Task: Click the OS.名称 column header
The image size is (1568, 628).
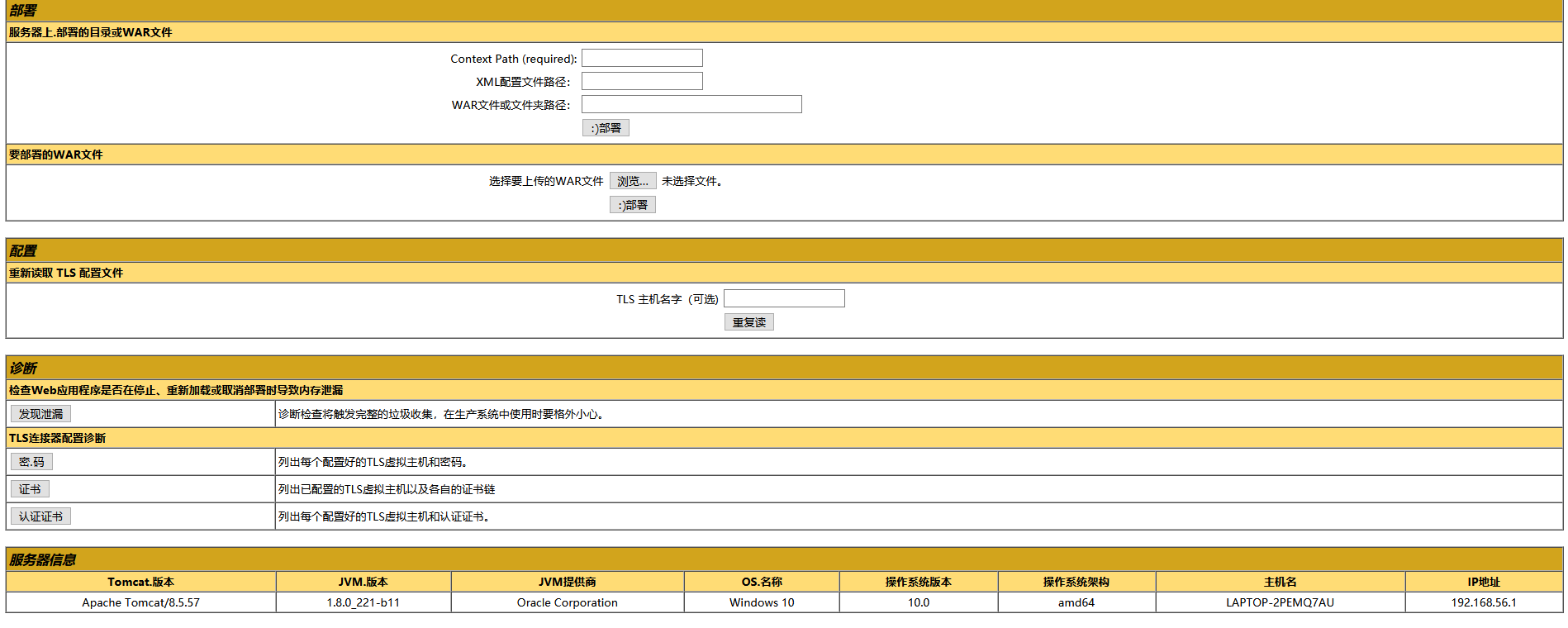Action: [762, 582]
